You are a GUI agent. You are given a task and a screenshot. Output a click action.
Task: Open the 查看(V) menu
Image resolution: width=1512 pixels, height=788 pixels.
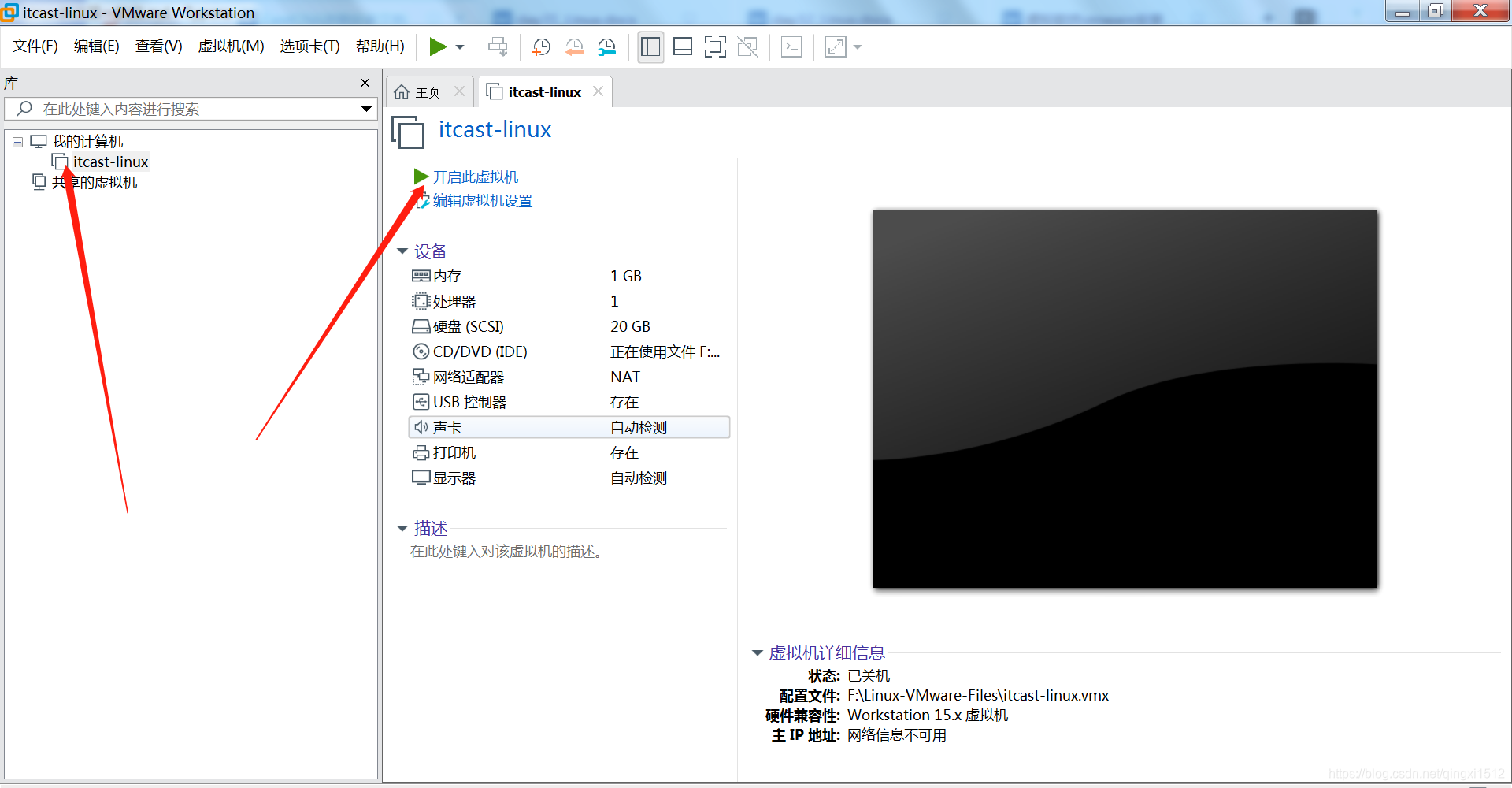tap(158, 46)
